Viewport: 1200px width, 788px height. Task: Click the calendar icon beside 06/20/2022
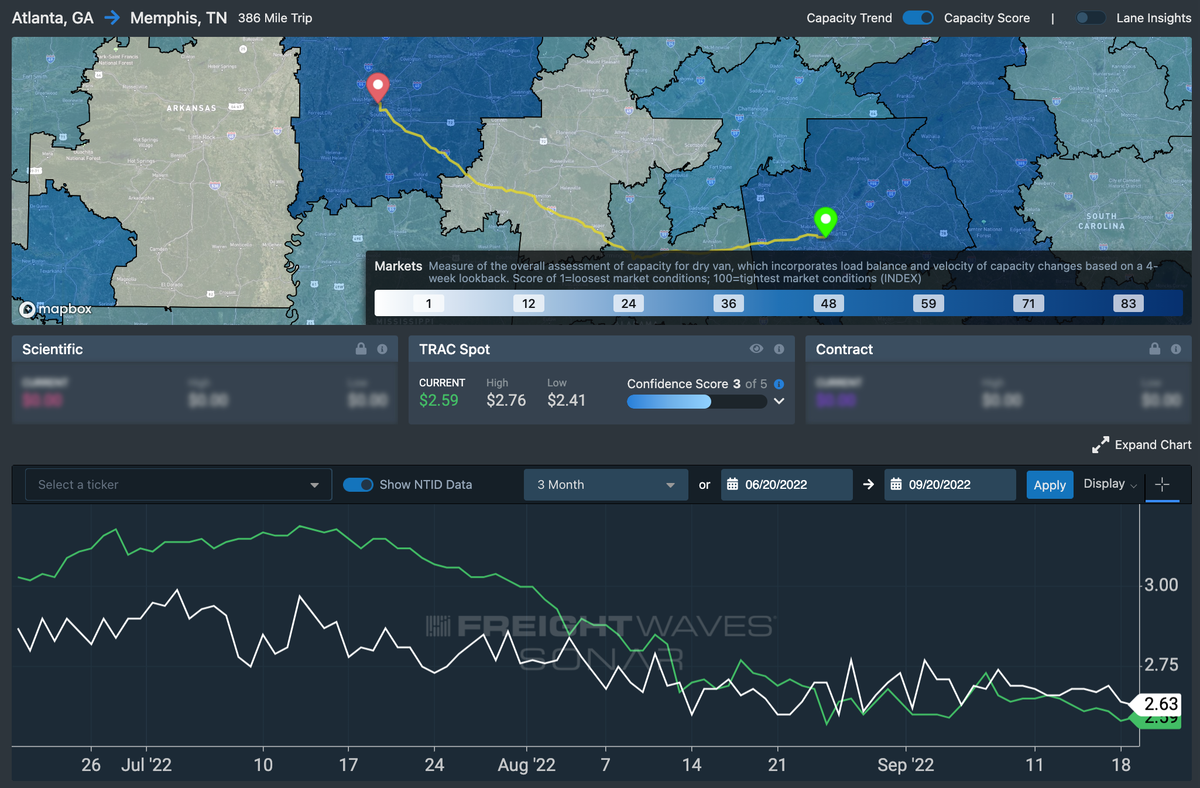(x=733, y=485)
